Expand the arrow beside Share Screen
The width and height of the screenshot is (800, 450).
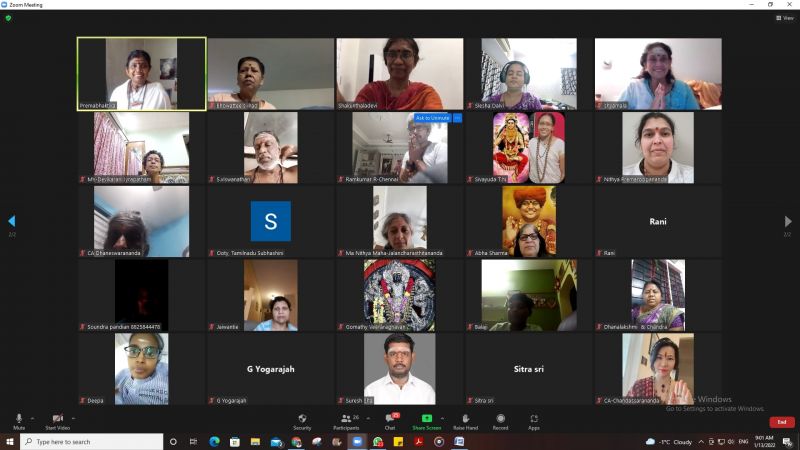click(x=443, y=418)
